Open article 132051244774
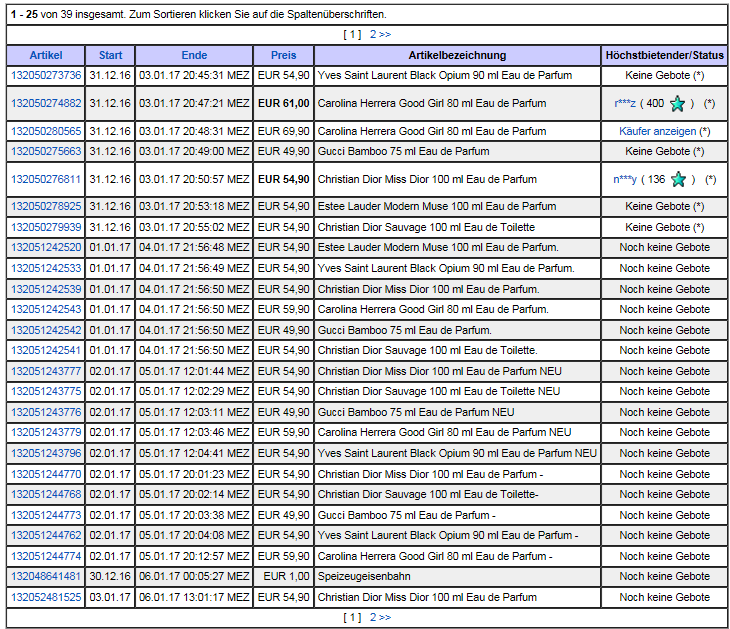This screenshot has width=730, height=629. coord(46,556)
